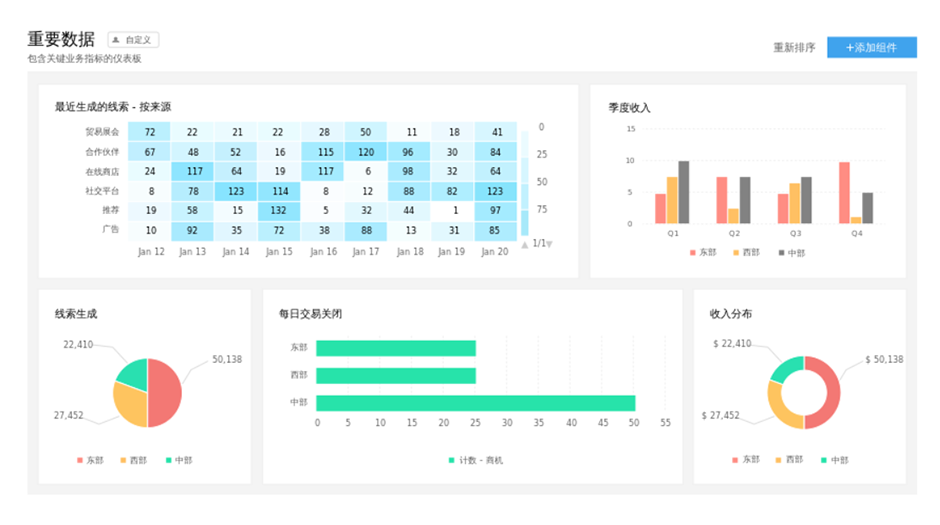Click the heatmap color scale bar

[525, 183]
